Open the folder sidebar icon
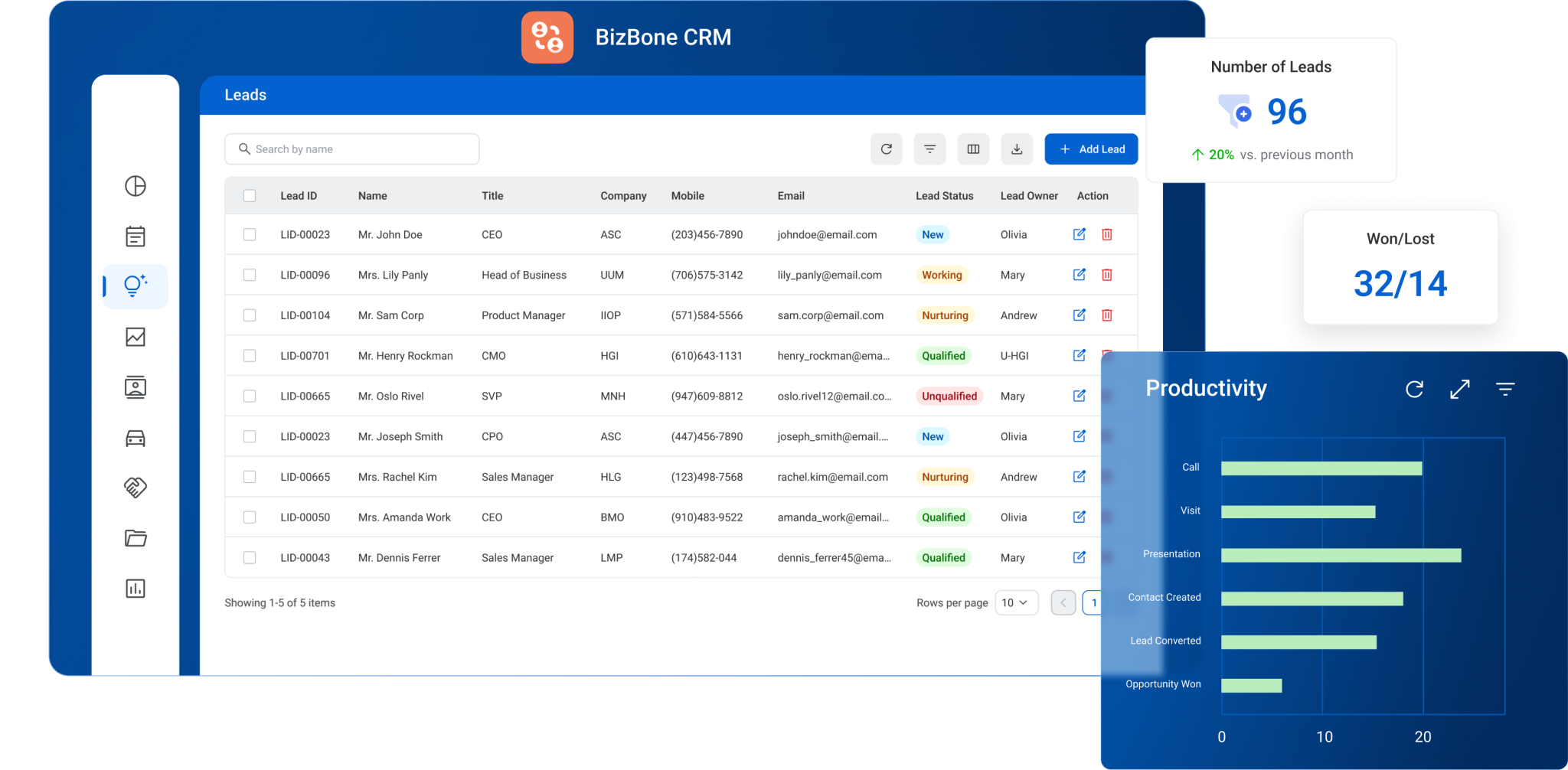The width and height of the screenshot is (1568, 770). (136, 538)
